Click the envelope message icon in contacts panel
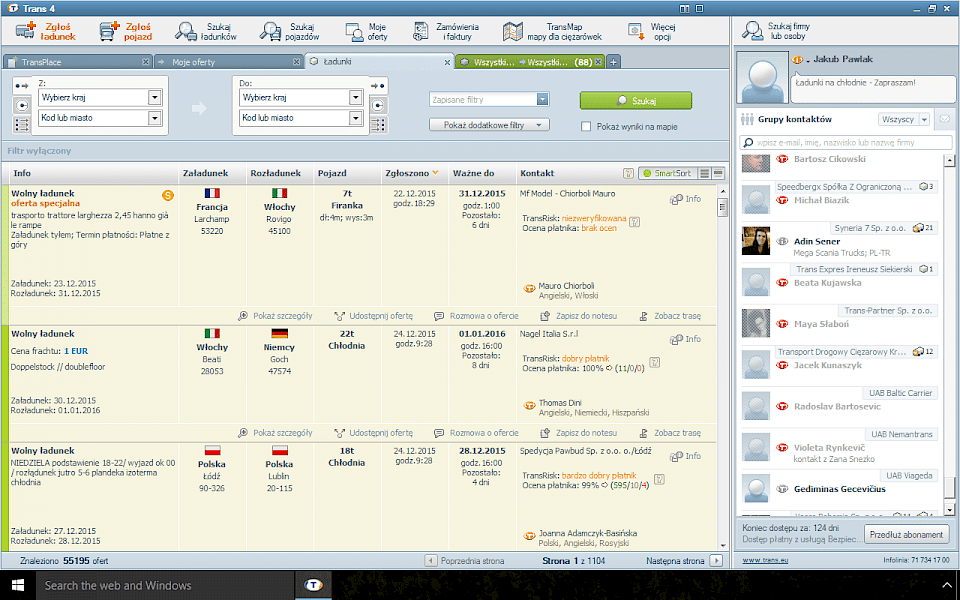The width and height of the screenshot is (960, 600). click(x=945, y=119)
